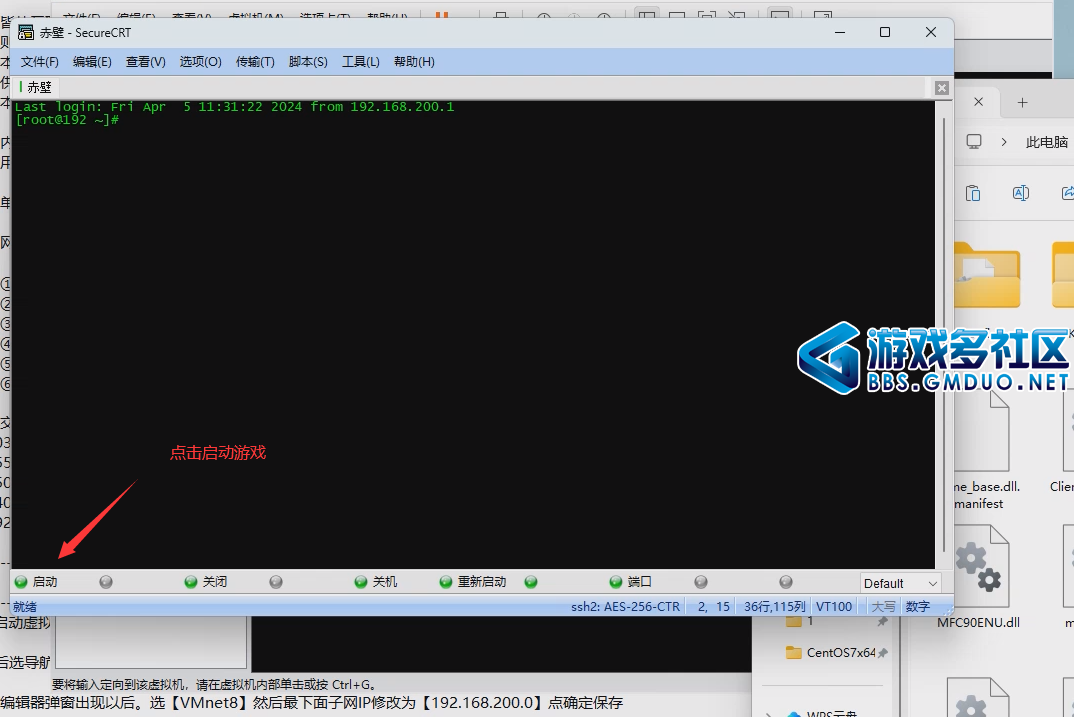The image size is (1074, 717).
Task: Click the 数字 num lock indicator
Action: pyautogui.click(x=918, y=607)
